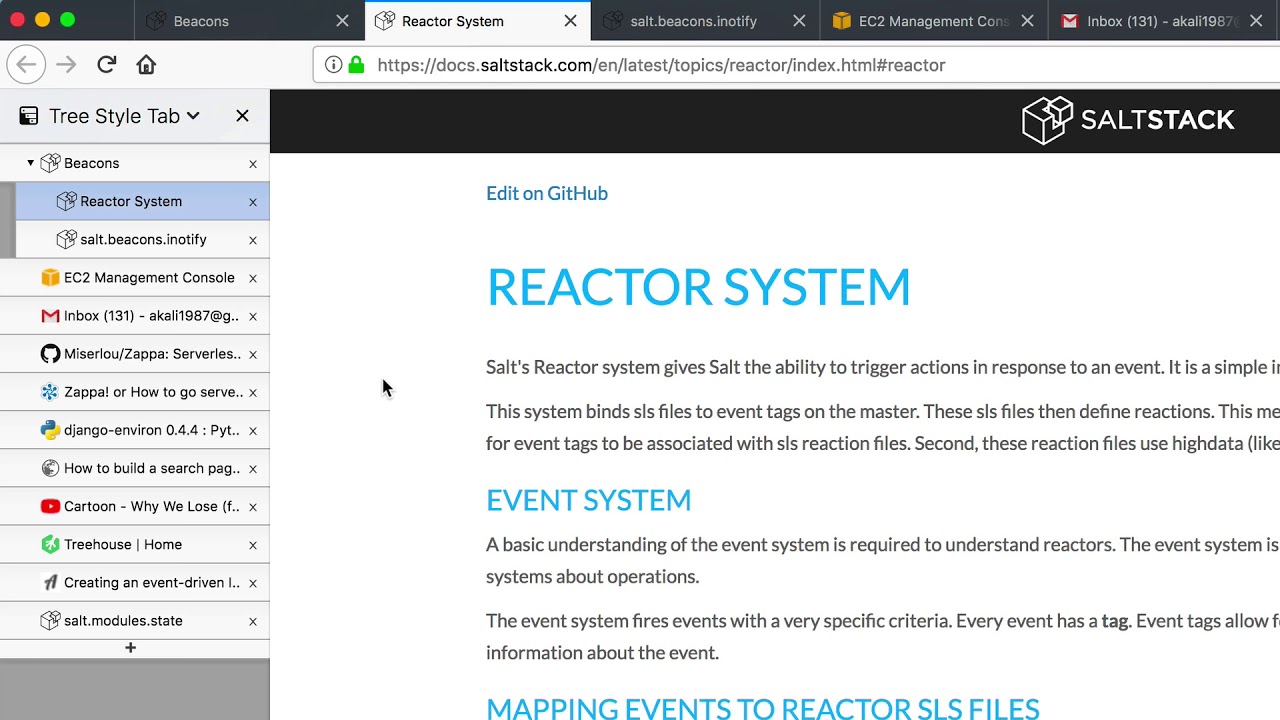This screenshot has width=1280, height=720.
Task: Switch to the Reactor System top tab
Action: pyautogui.click(x=478, y=20)
